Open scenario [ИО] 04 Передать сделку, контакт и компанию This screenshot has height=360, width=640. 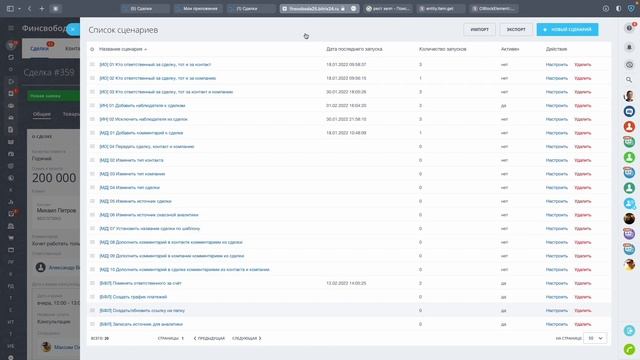(x=147, y=147)
